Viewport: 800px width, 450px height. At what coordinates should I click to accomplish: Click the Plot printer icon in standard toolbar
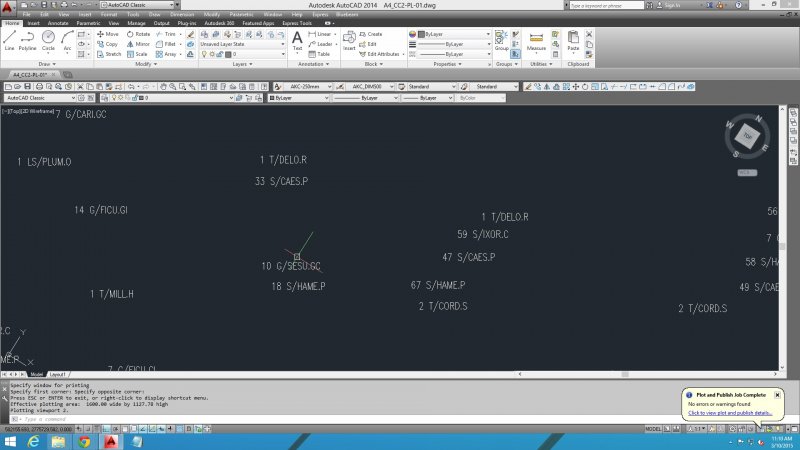[39, 87]
